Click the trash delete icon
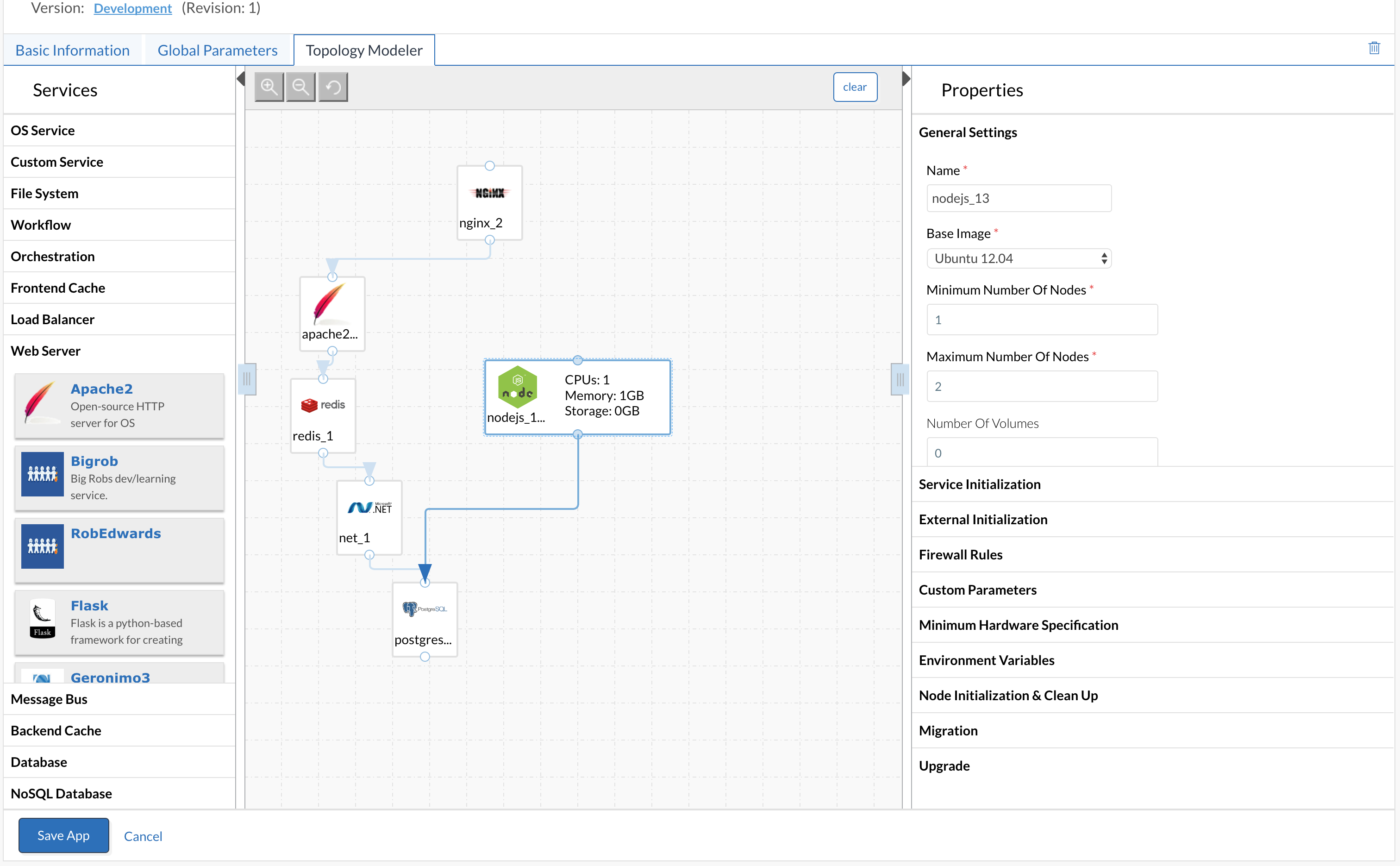 pos(1374,48)
